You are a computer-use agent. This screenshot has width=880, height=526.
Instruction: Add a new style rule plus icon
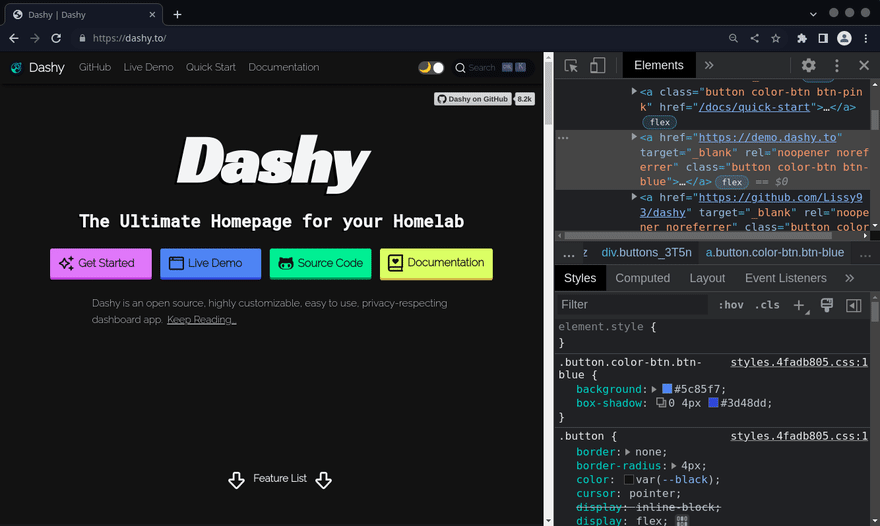click(799, 305)
